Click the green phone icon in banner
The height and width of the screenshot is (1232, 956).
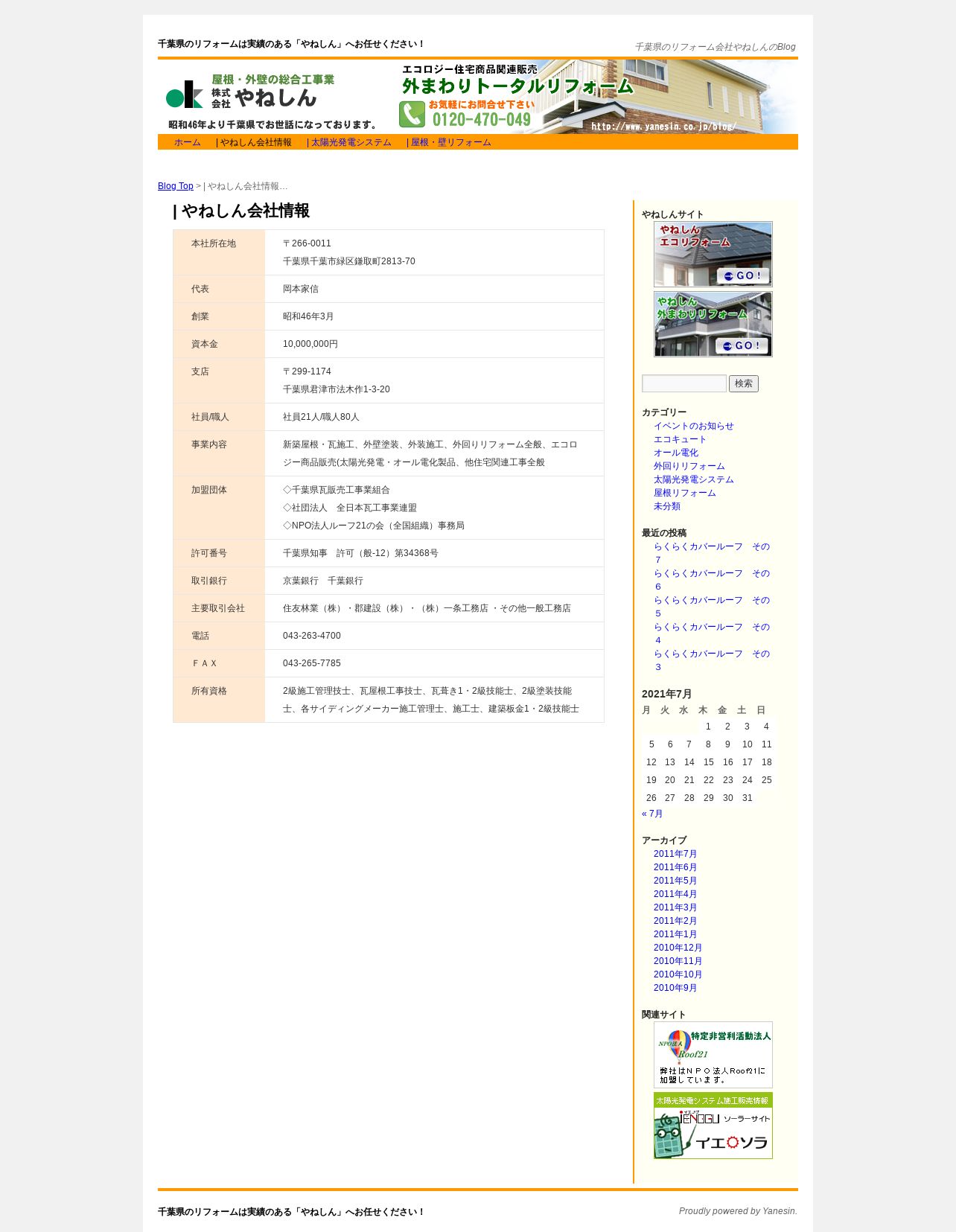pos(412,114)
